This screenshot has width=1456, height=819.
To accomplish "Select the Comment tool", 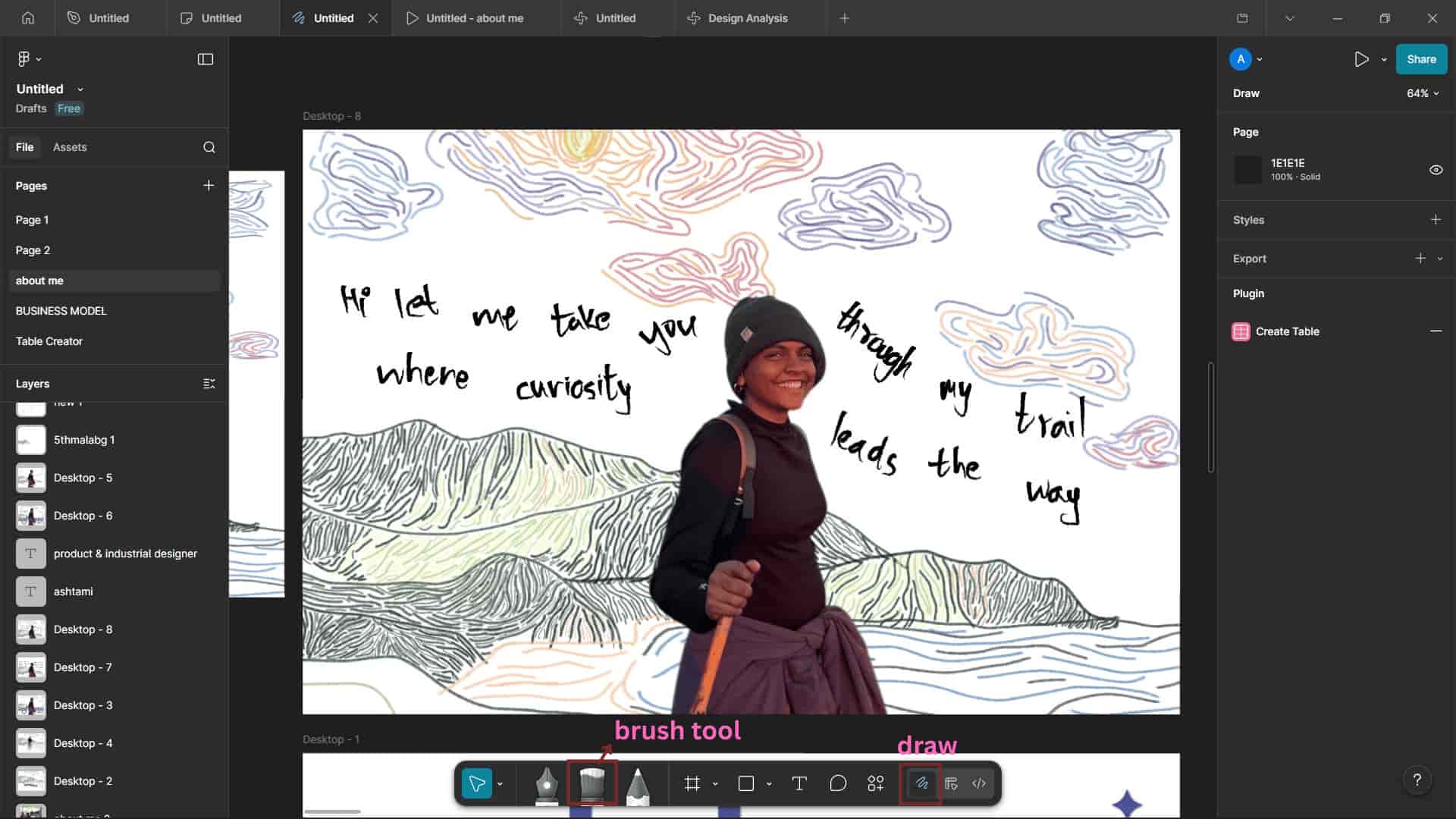I will (837, 783).
